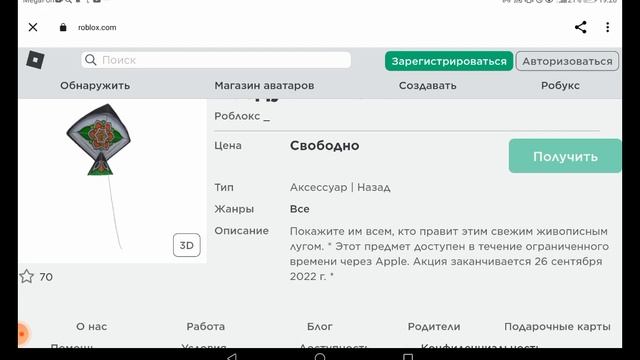Open the three-dot browser menu
The width and height of the screenshot is (640, 360).
click(607, 27)
